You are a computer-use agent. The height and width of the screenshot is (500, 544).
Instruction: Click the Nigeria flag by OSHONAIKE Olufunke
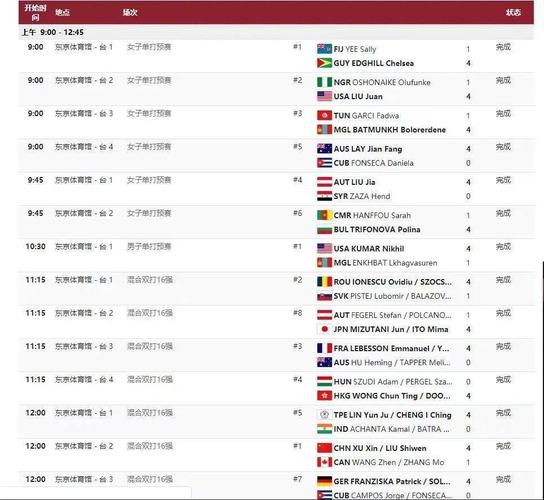coord(324,82)
